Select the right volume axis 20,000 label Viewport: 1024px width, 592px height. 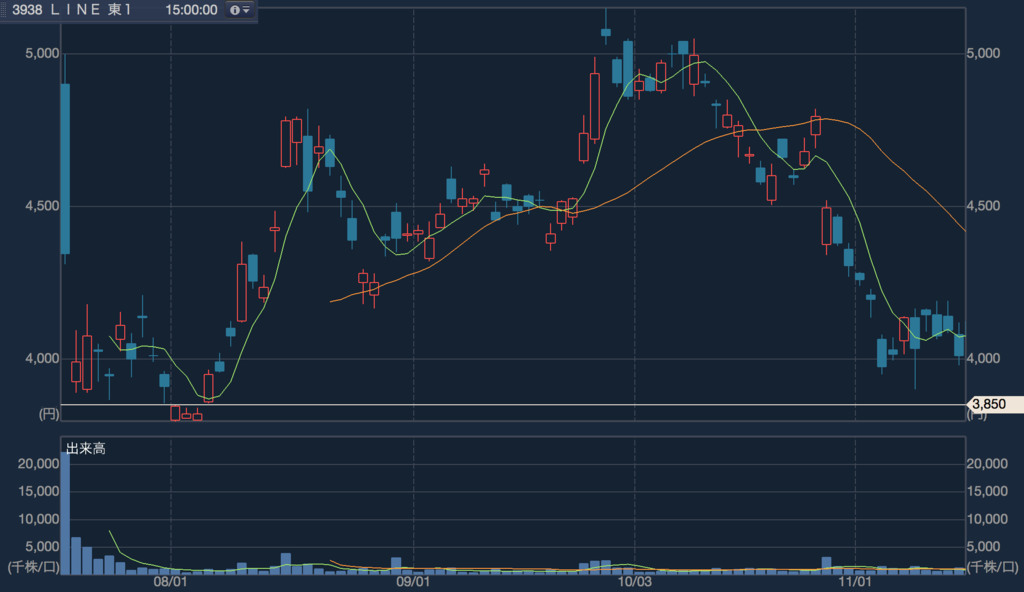(987, 464)
